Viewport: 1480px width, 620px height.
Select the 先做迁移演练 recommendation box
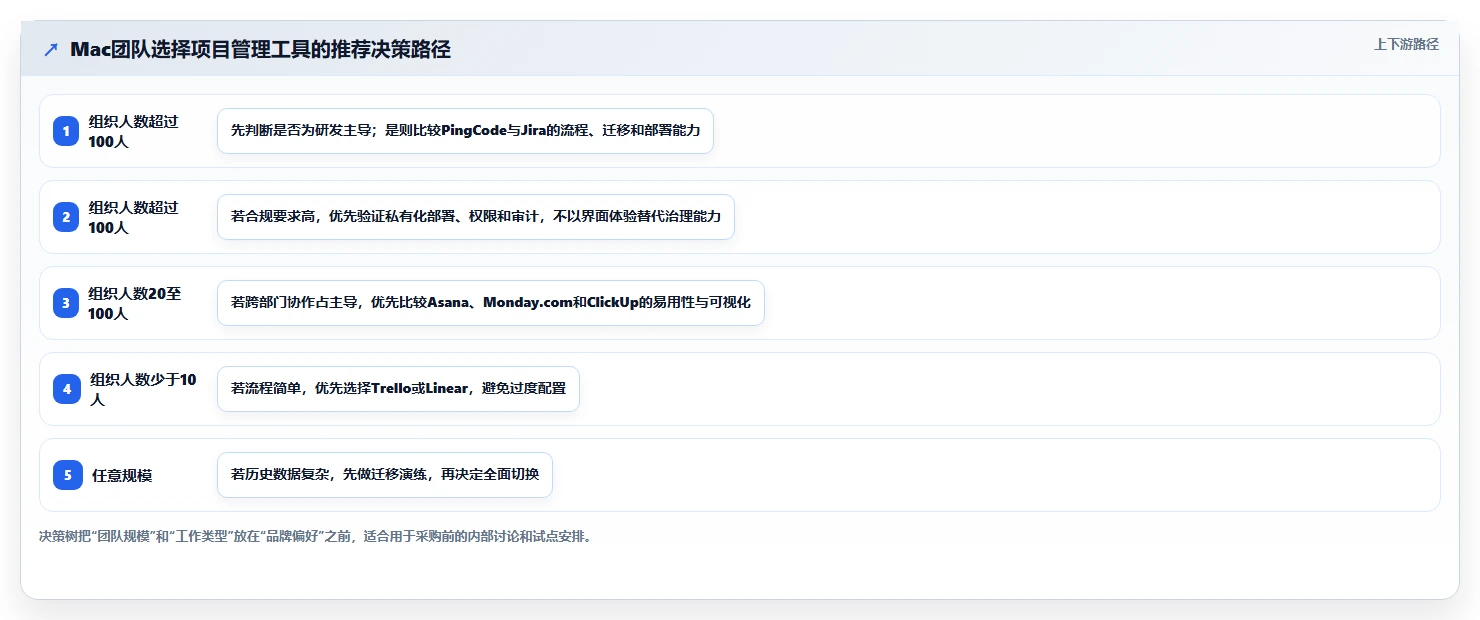(x=385, y=475)
